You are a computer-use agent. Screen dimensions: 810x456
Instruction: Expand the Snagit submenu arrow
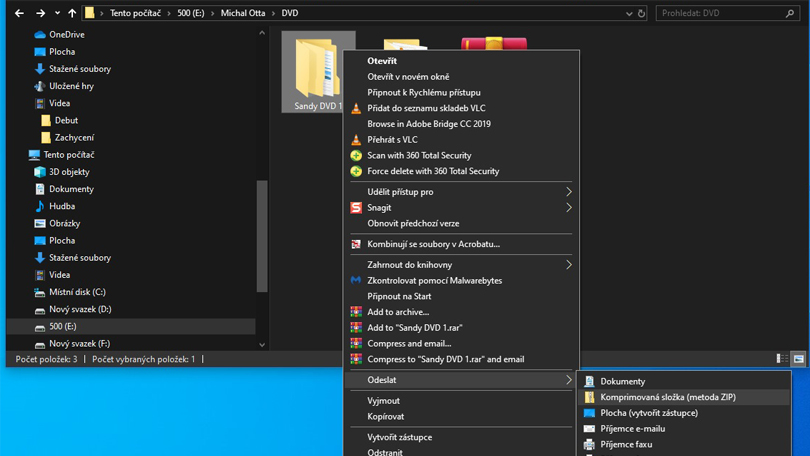pyautogui.click(x=569, y=208)
